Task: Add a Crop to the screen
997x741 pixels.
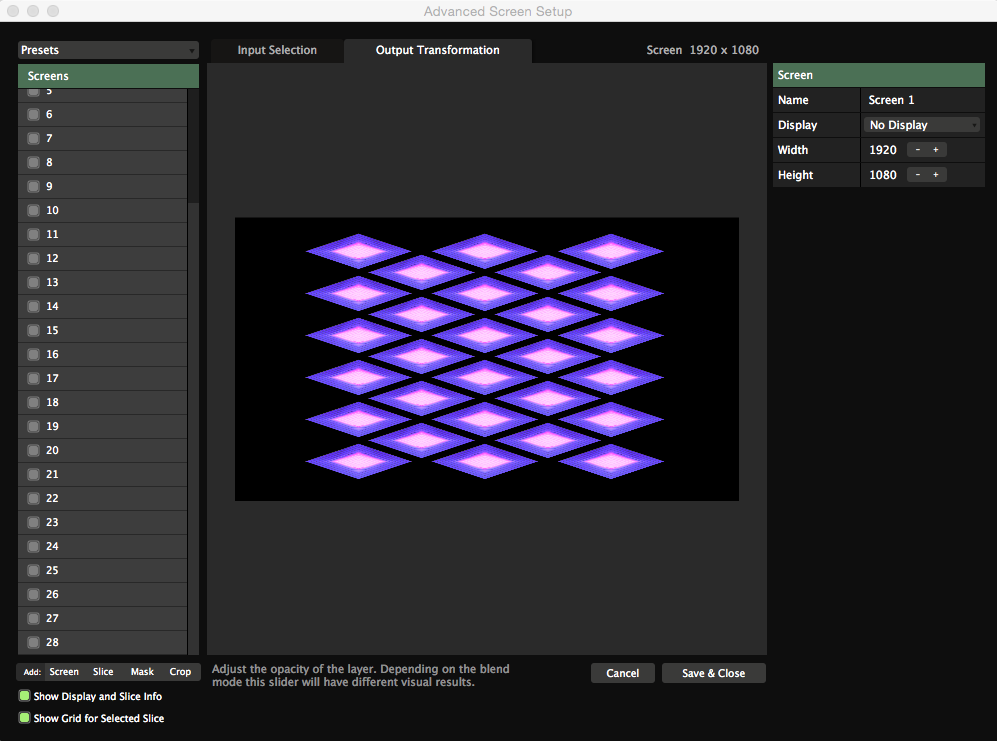Action: [x=180, y=672]
